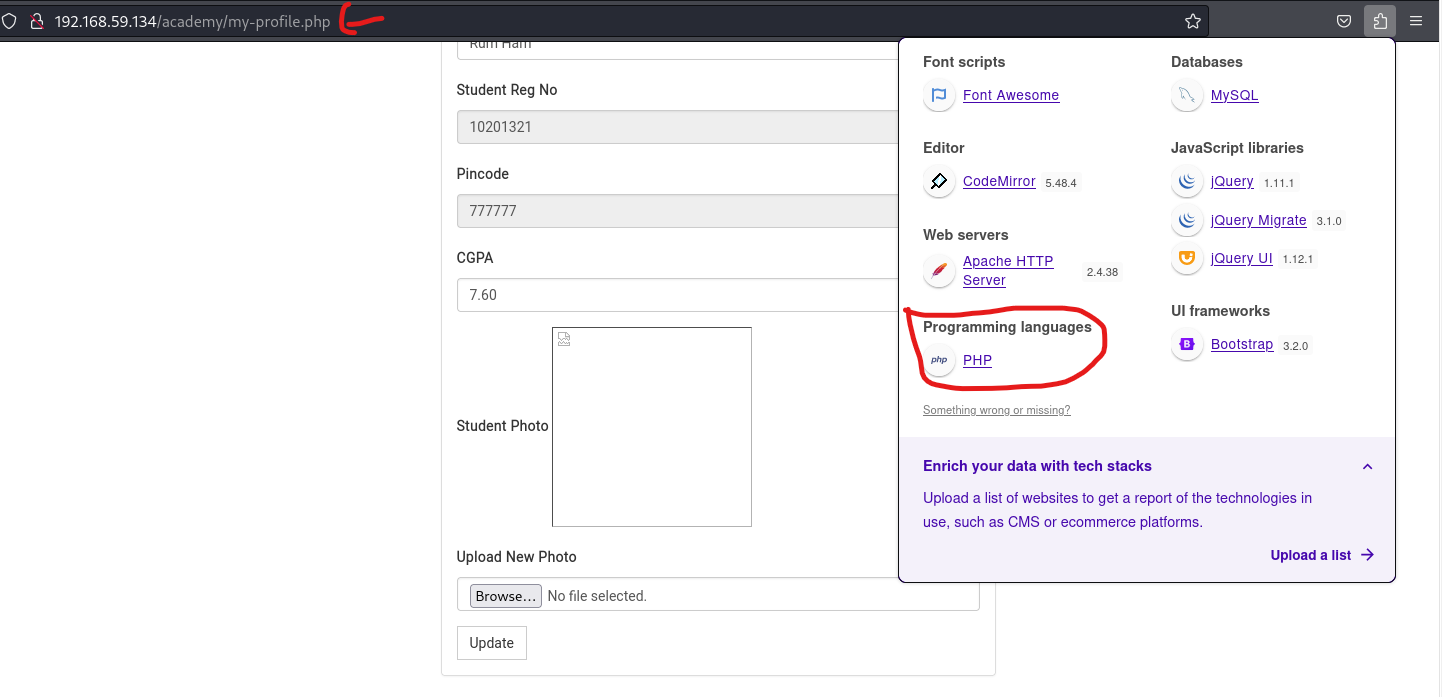Click the PHP logo icon

tap(939, 360)
